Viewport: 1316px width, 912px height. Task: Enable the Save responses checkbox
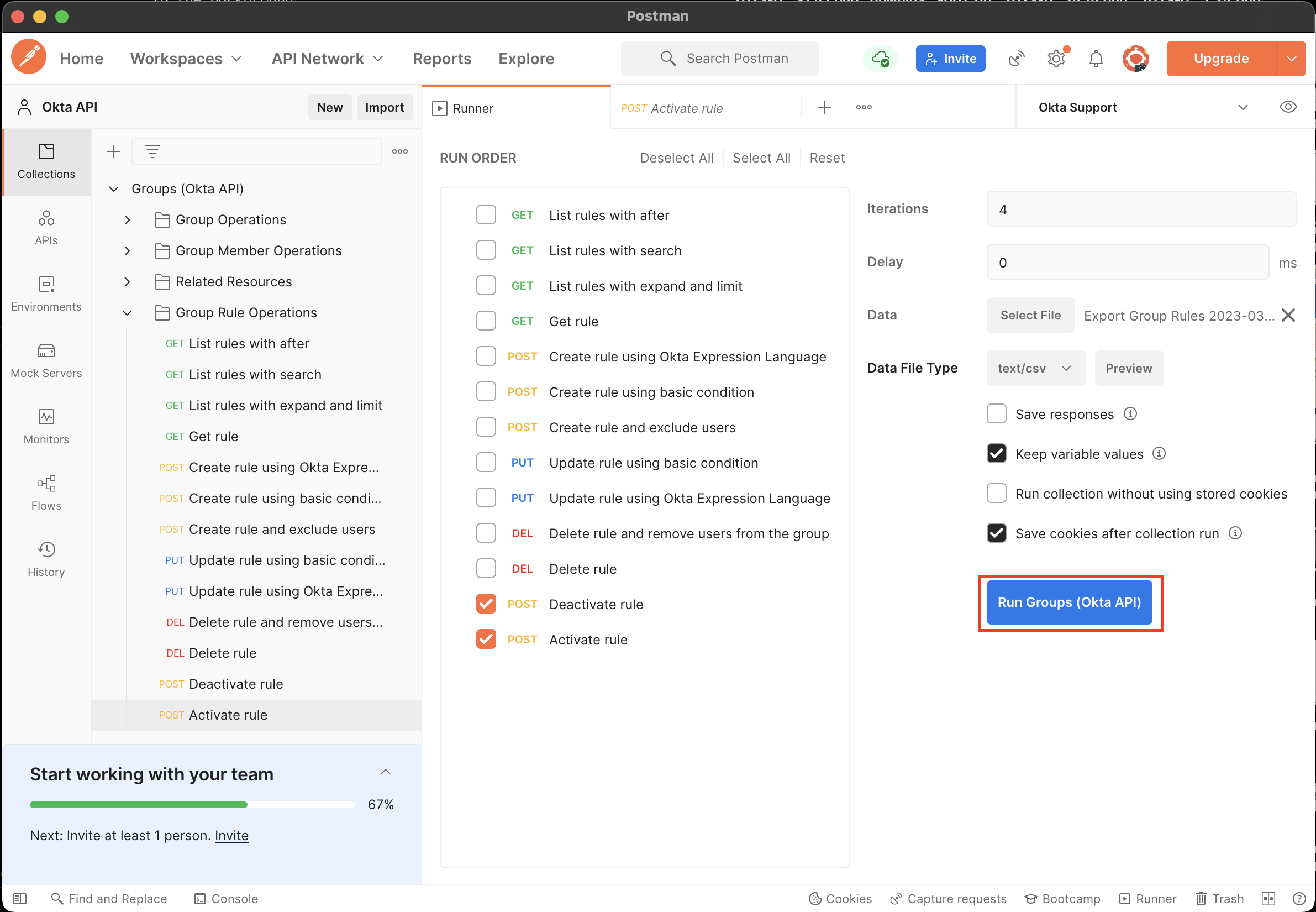point(997,413)
